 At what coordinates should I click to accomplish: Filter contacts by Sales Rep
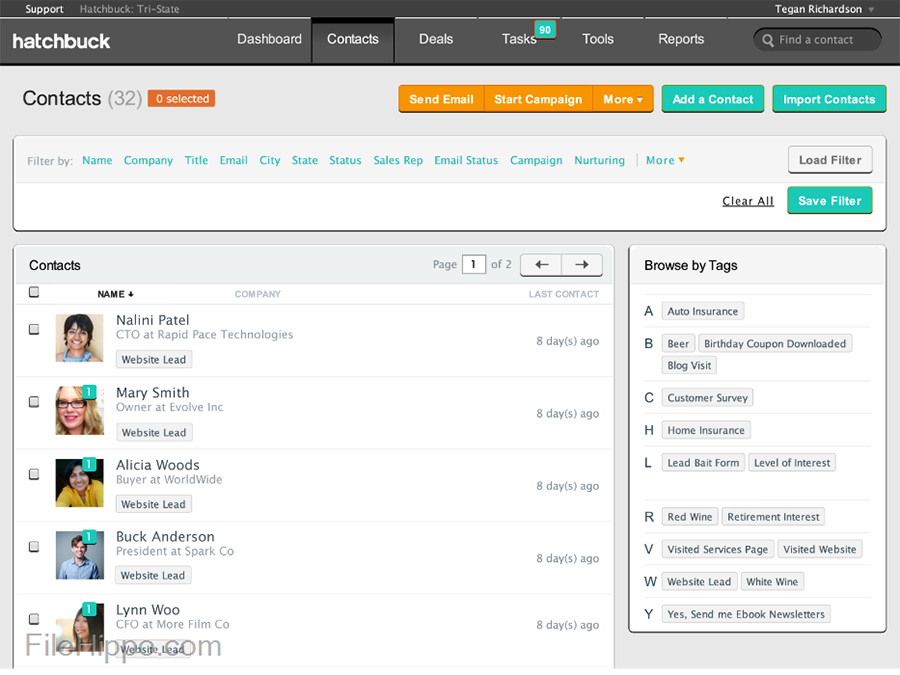398,160
